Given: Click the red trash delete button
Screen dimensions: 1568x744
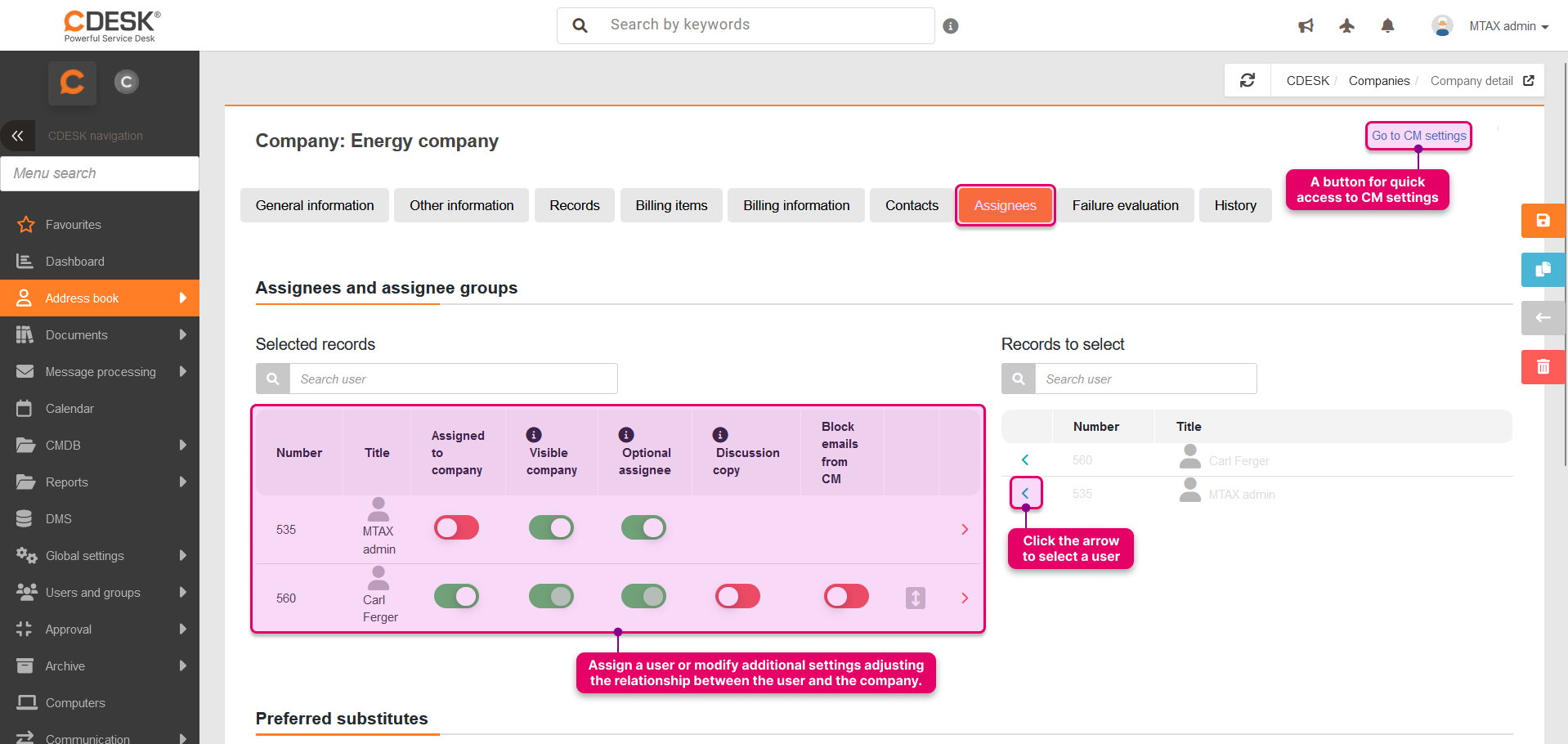Looking at the screenshot, I should pos(1543,367).
